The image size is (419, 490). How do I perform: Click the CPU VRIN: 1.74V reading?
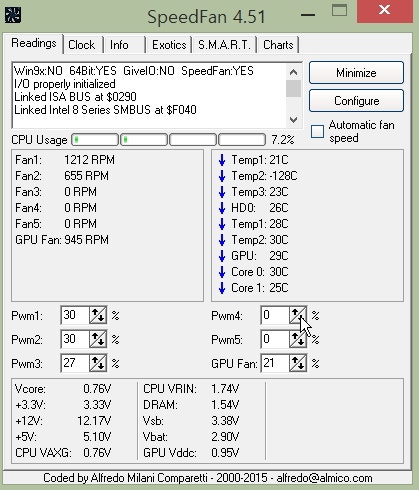pos(191,389)
